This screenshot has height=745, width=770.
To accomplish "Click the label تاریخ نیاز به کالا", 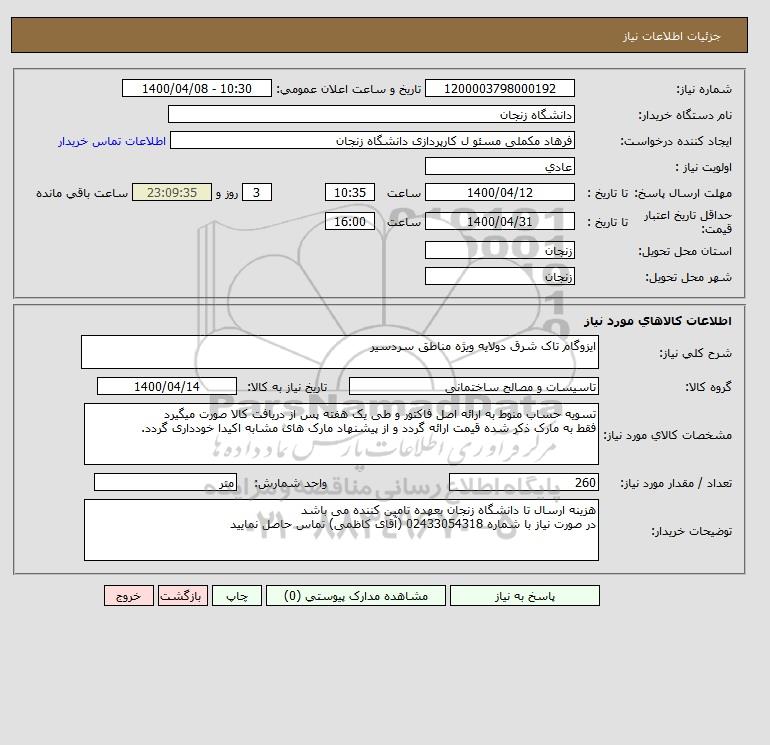I will pyautogui.click(x=287, y=387).
